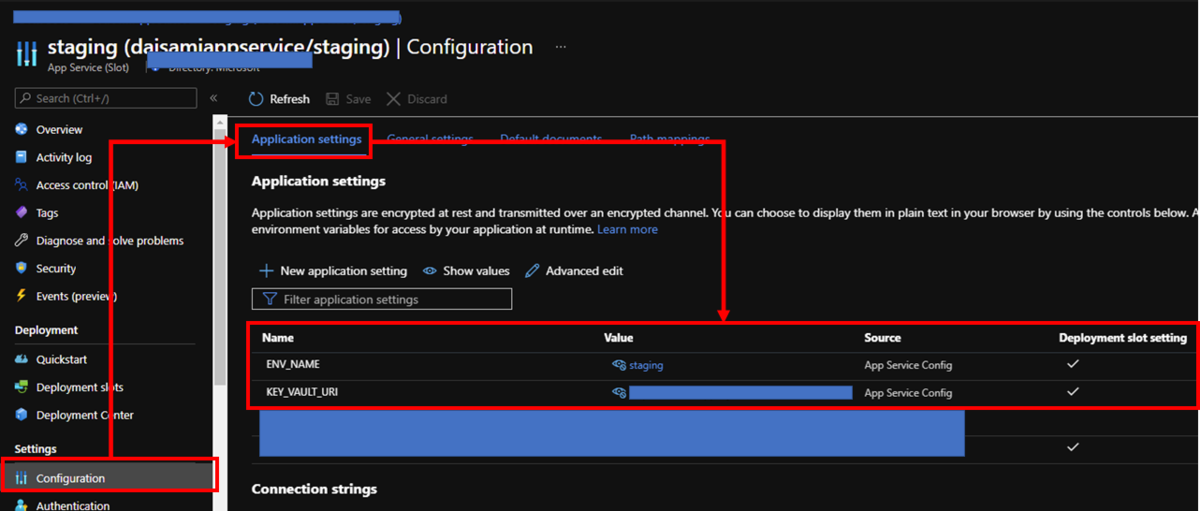This screenshot has width=1200, height=511.
Task: Click New application setting label
Action: [343, 271]
